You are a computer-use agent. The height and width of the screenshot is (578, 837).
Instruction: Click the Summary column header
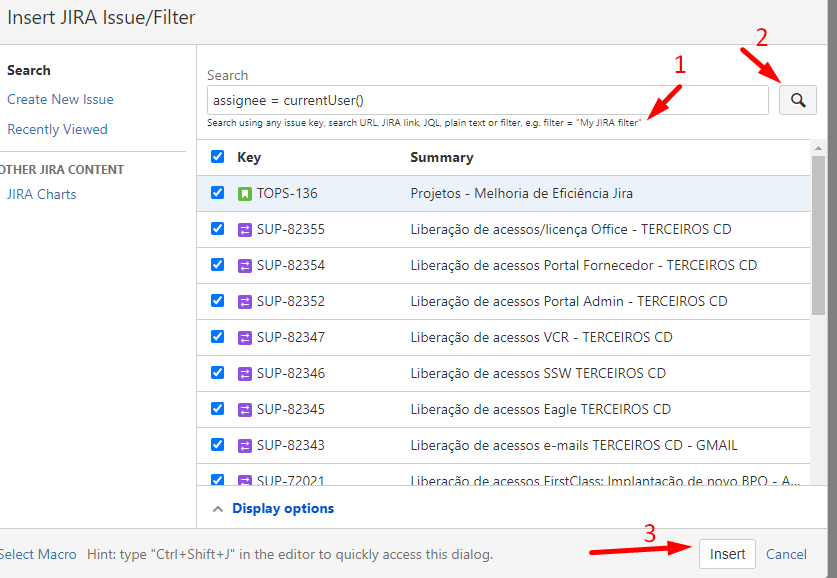click(x=441, y=157)
